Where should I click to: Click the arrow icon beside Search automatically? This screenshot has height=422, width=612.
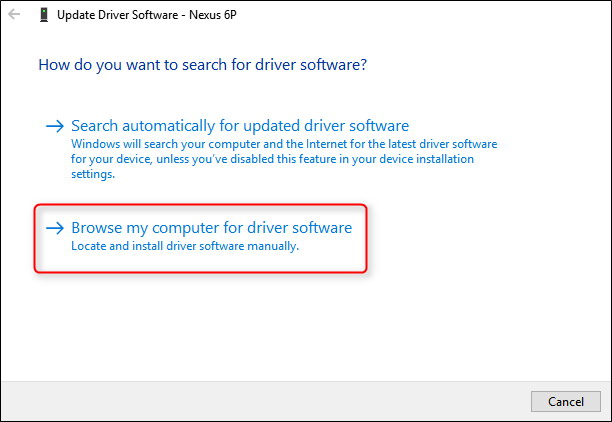[55, 127]
